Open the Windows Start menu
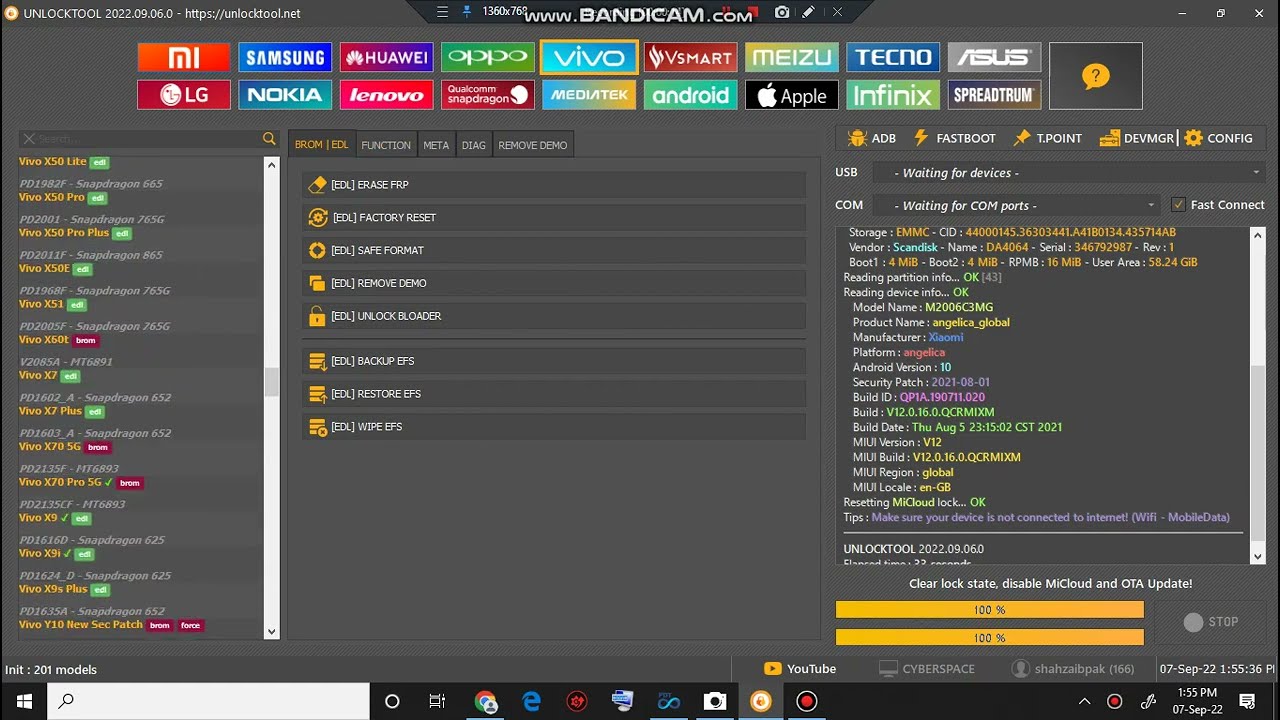The image size is (1280, 720). 24,701
